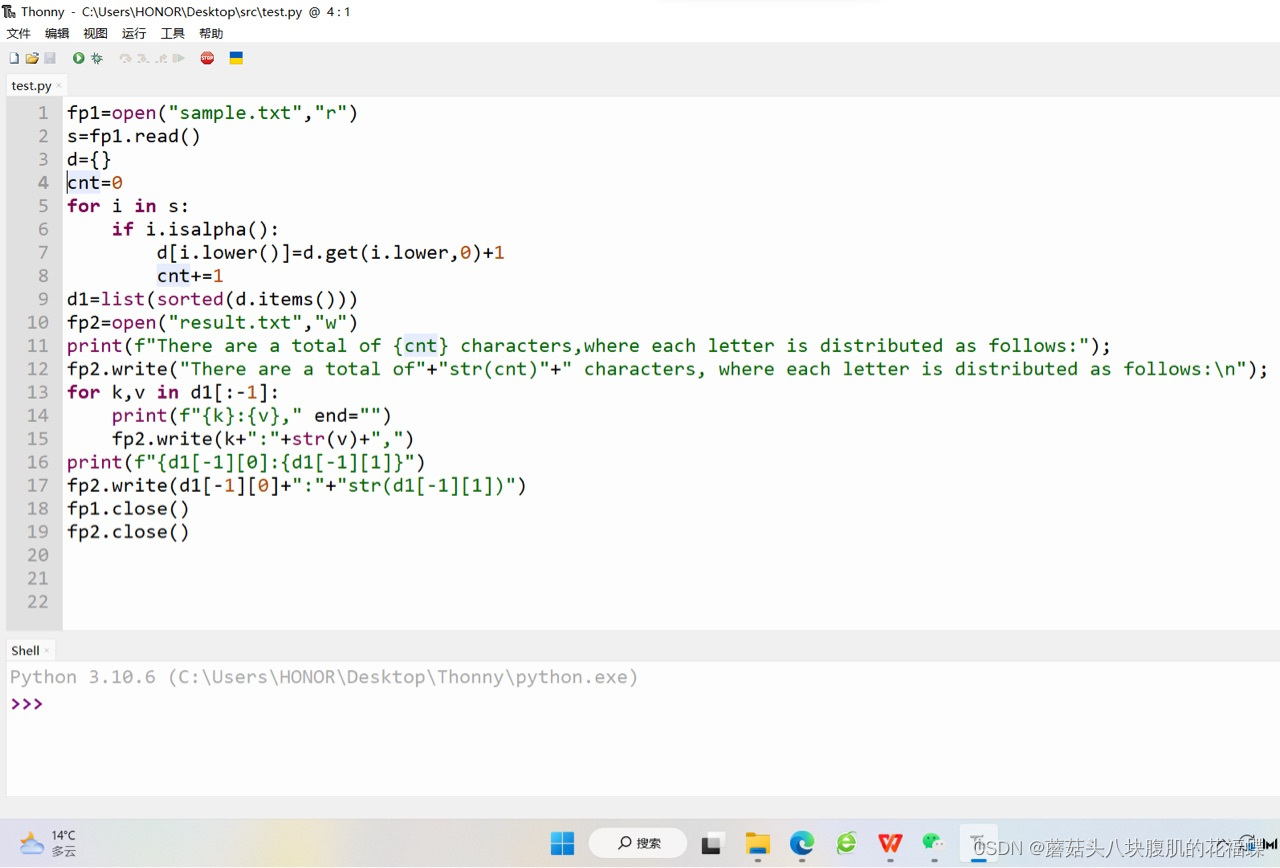This screenshot has height=868, width=1280.
Task: Open the Windows Start menu
Action: coord(563,843)
